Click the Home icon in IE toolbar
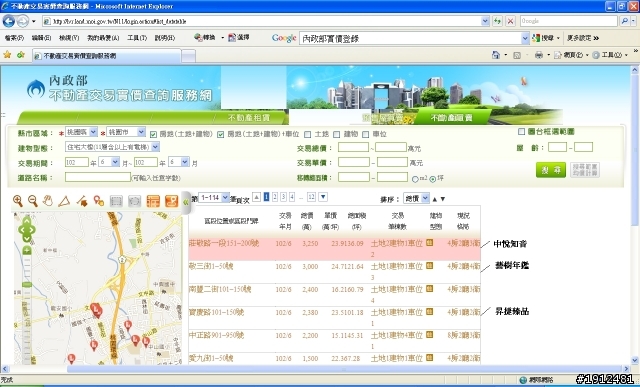 click(x=496, y=55)
